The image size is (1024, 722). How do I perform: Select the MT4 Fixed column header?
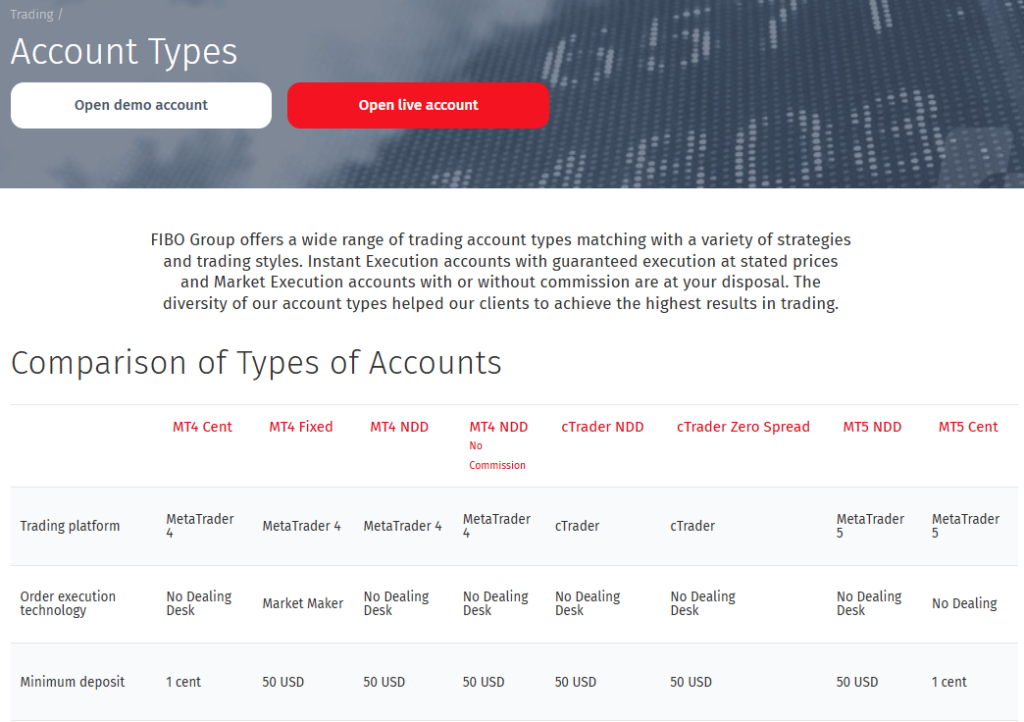[x=301, y=427]
